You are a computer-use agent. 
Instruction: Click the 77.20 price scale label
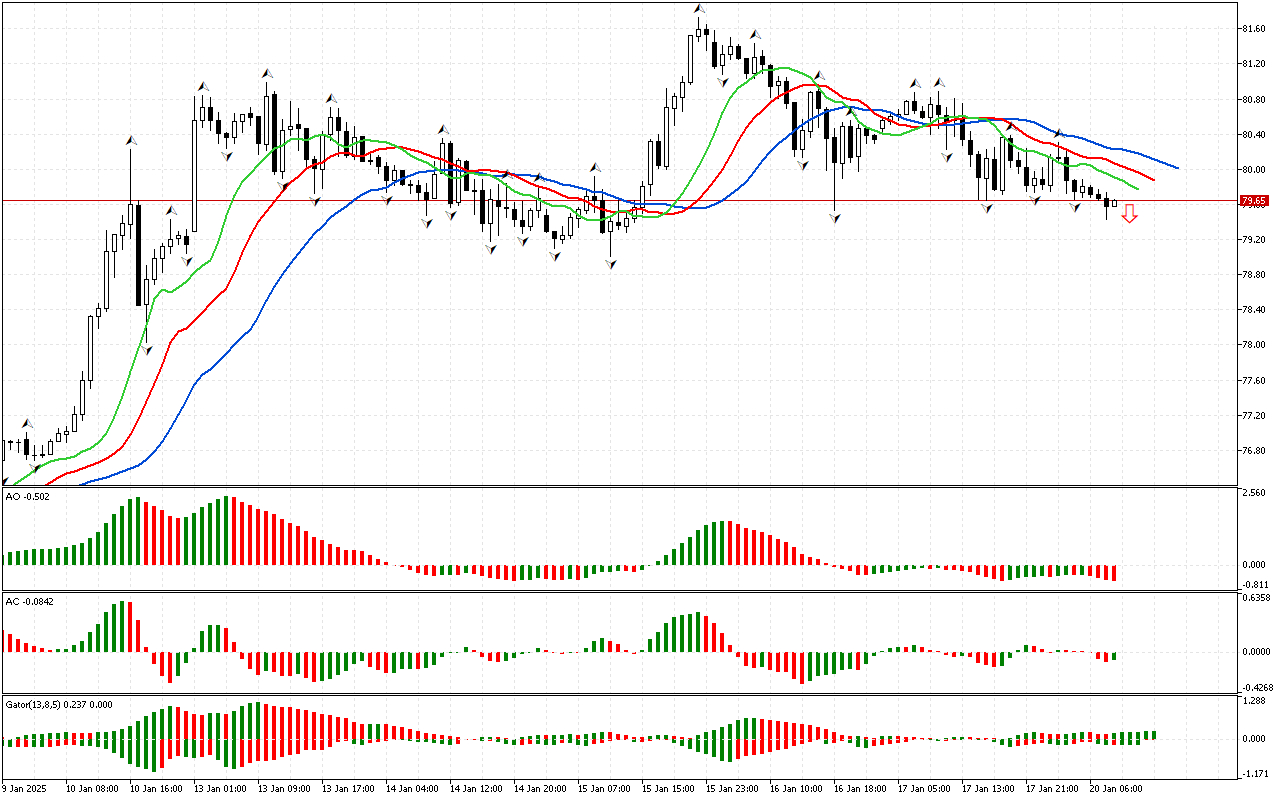[1253, 415]
